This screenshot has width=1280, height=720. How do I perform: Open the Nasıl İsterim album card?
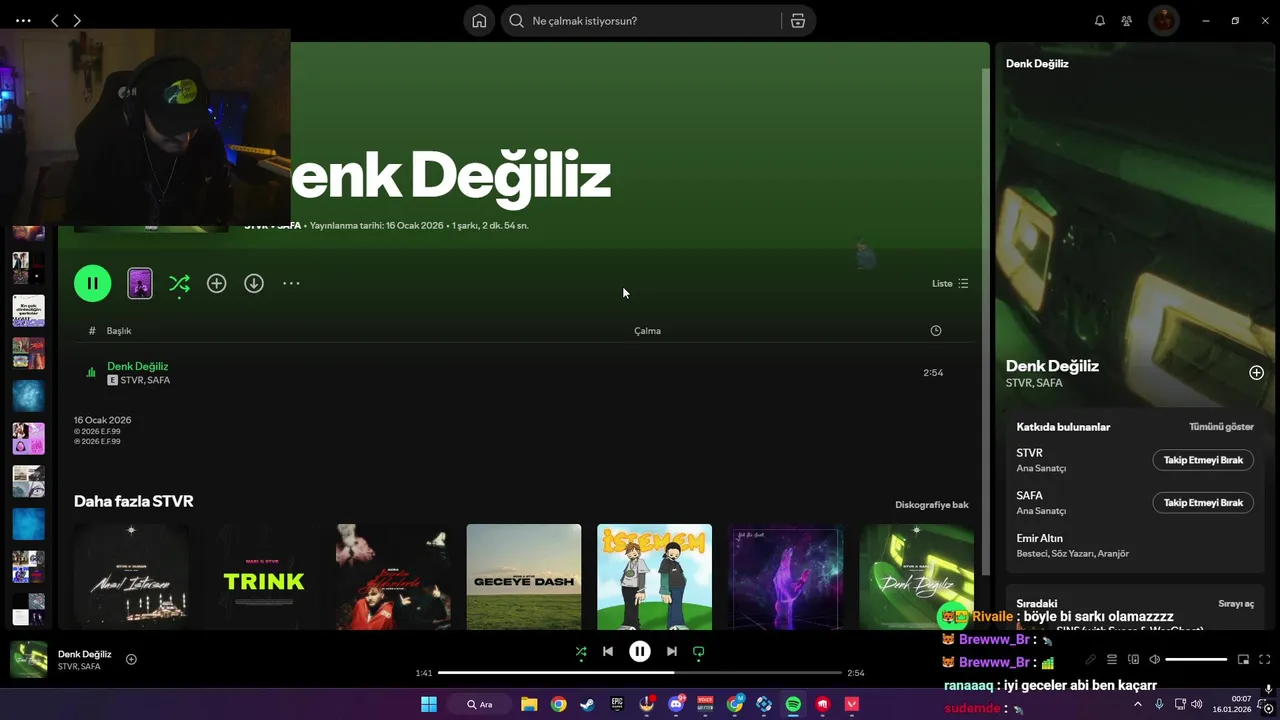131,577
